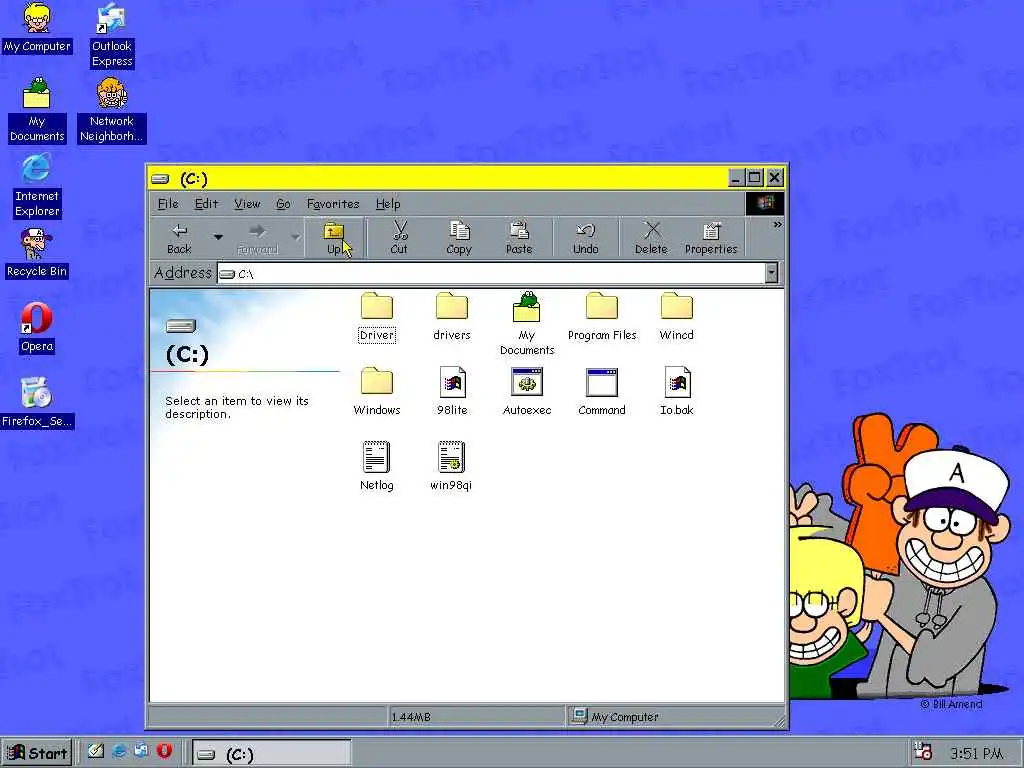Screen dimensions: 1024x768
Task: Select the Windows folder
Action: coord(377,392)
